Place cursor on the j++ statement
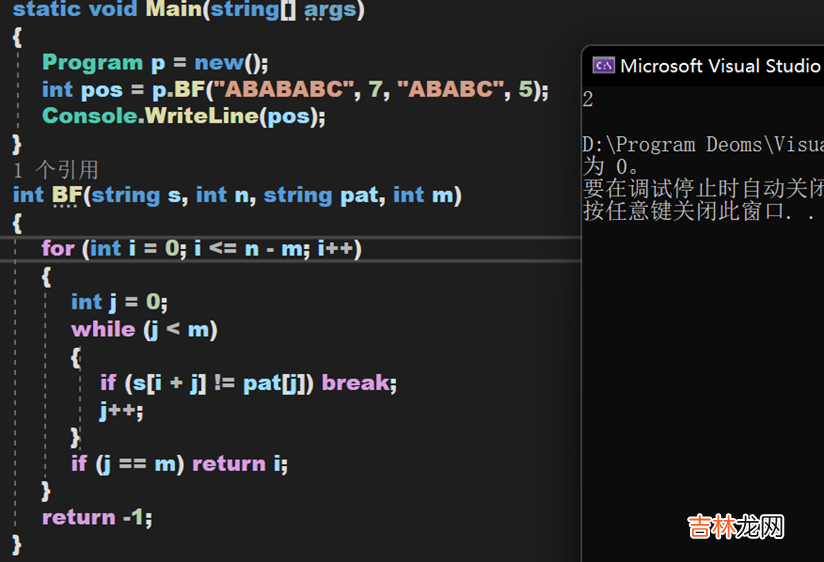Screen dimensions: 824x562 120,410
